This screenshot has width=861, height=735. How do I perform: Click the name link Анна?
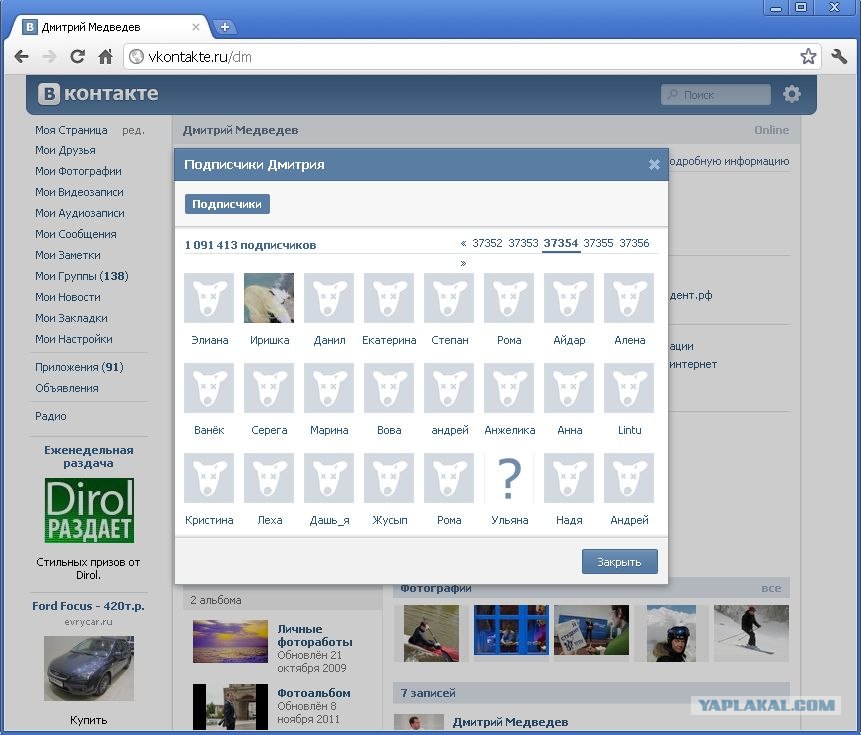tap(569, 430)
